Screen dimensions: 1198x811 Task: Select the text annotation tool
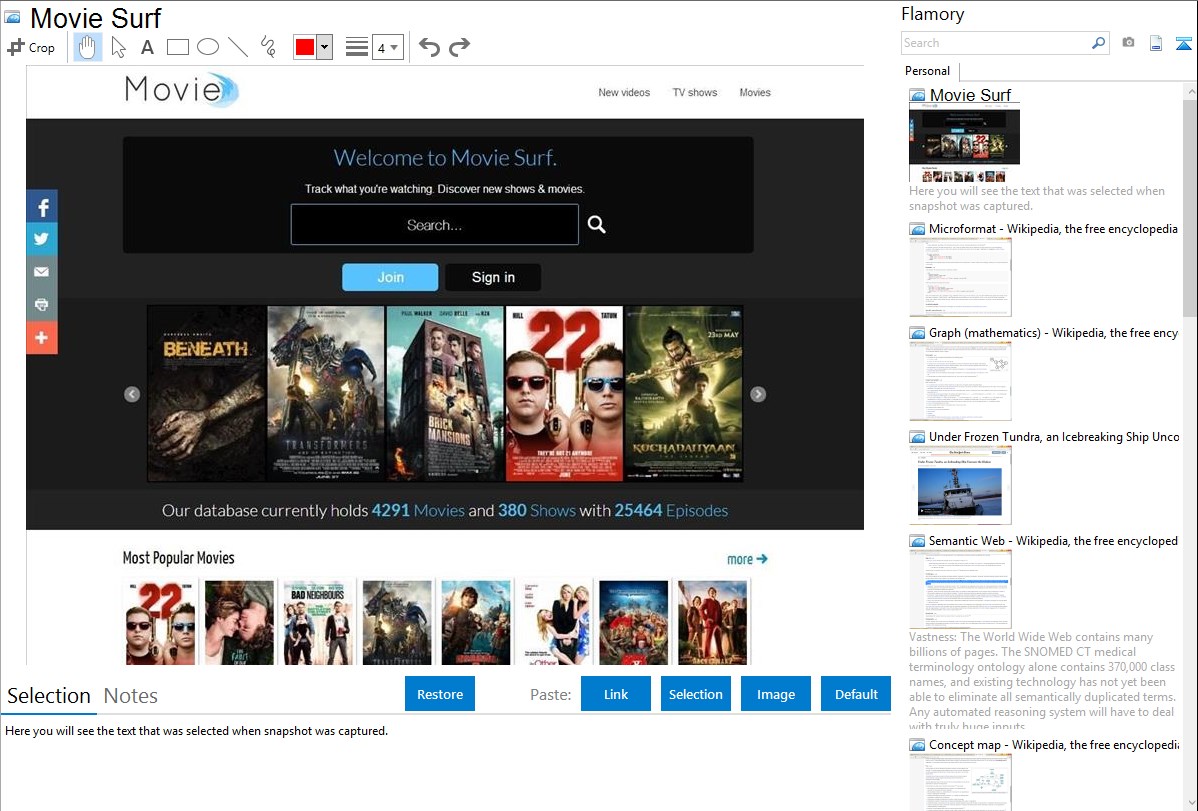147,47
